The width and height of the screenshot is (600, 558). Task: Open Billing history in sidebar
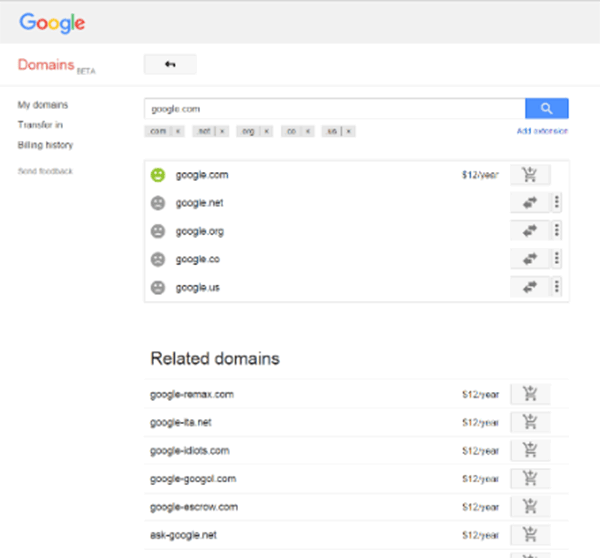[x=45, y=145]
